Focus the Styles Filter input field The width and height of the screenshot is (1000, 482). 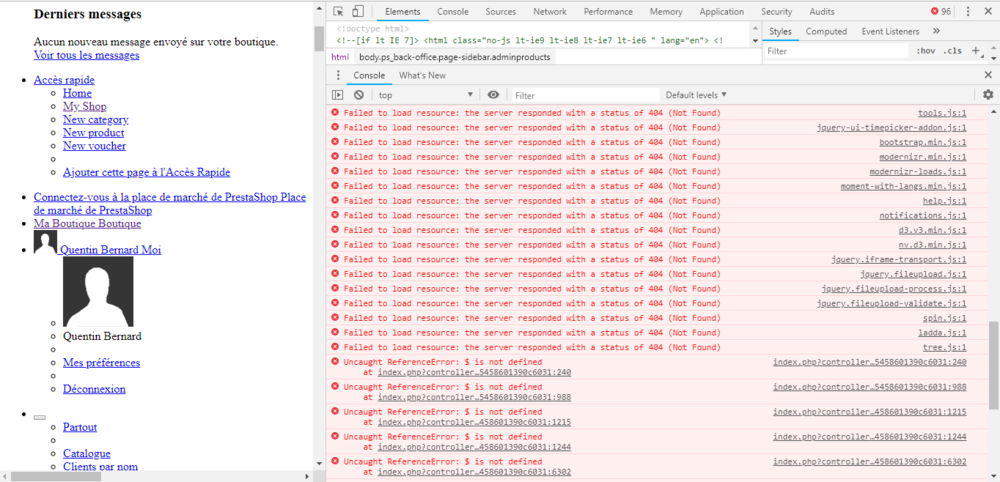[836, 51]
